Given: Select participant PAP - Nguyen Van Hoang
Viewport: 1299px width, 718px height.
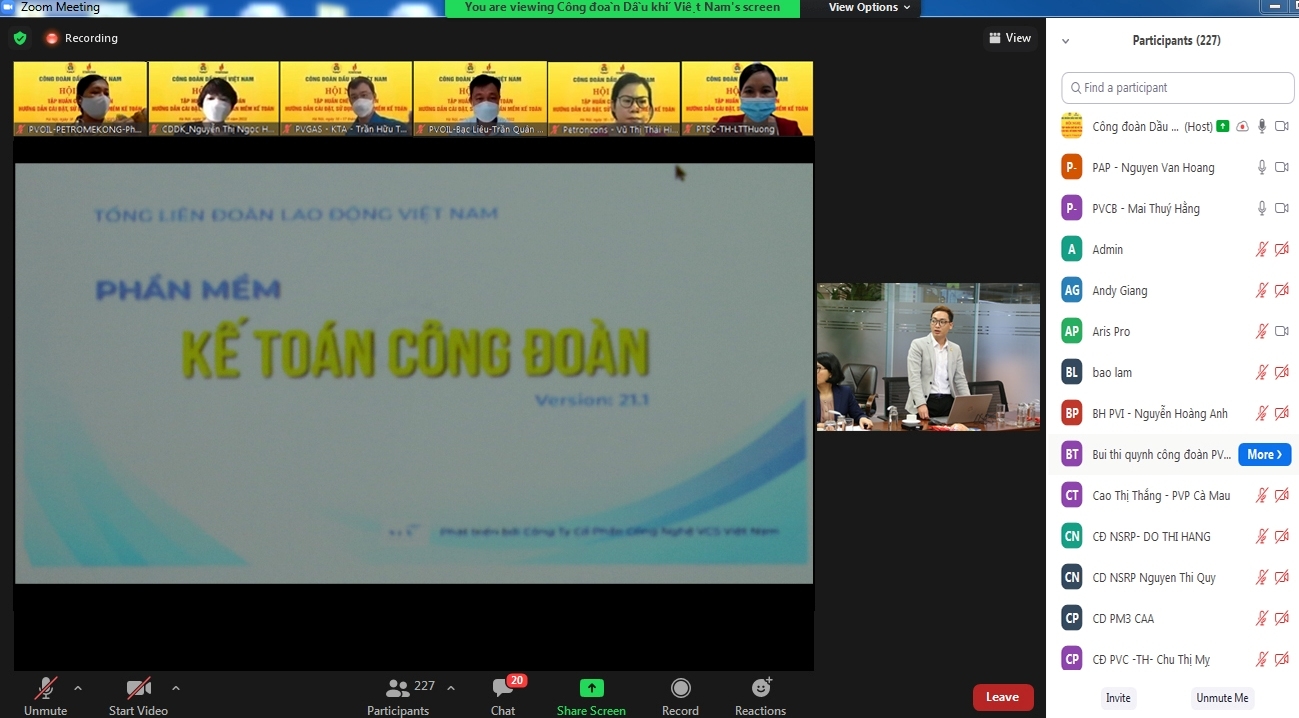Looking at the screenshot, I should tap(1172, 168).
